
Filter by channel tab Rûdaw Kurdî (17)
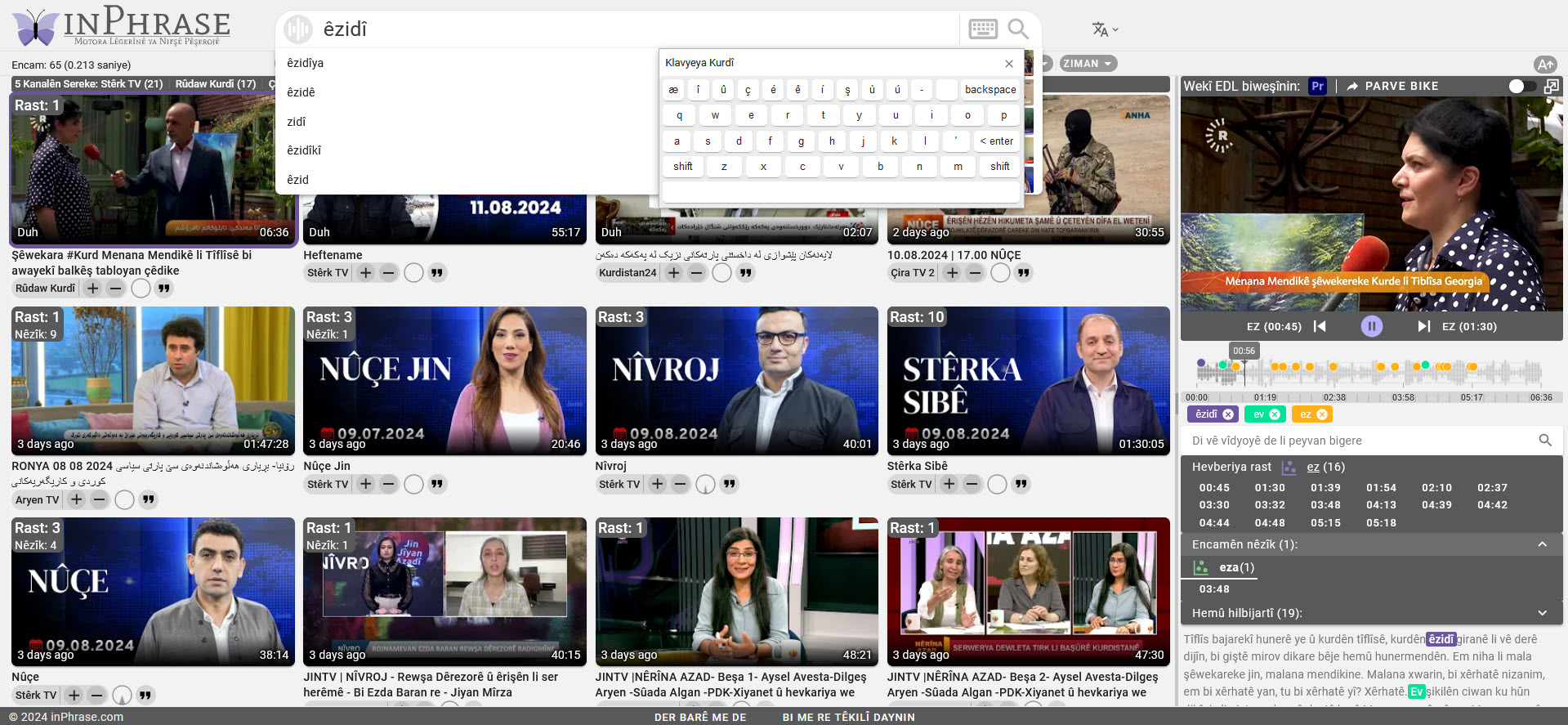coord(216,83)
